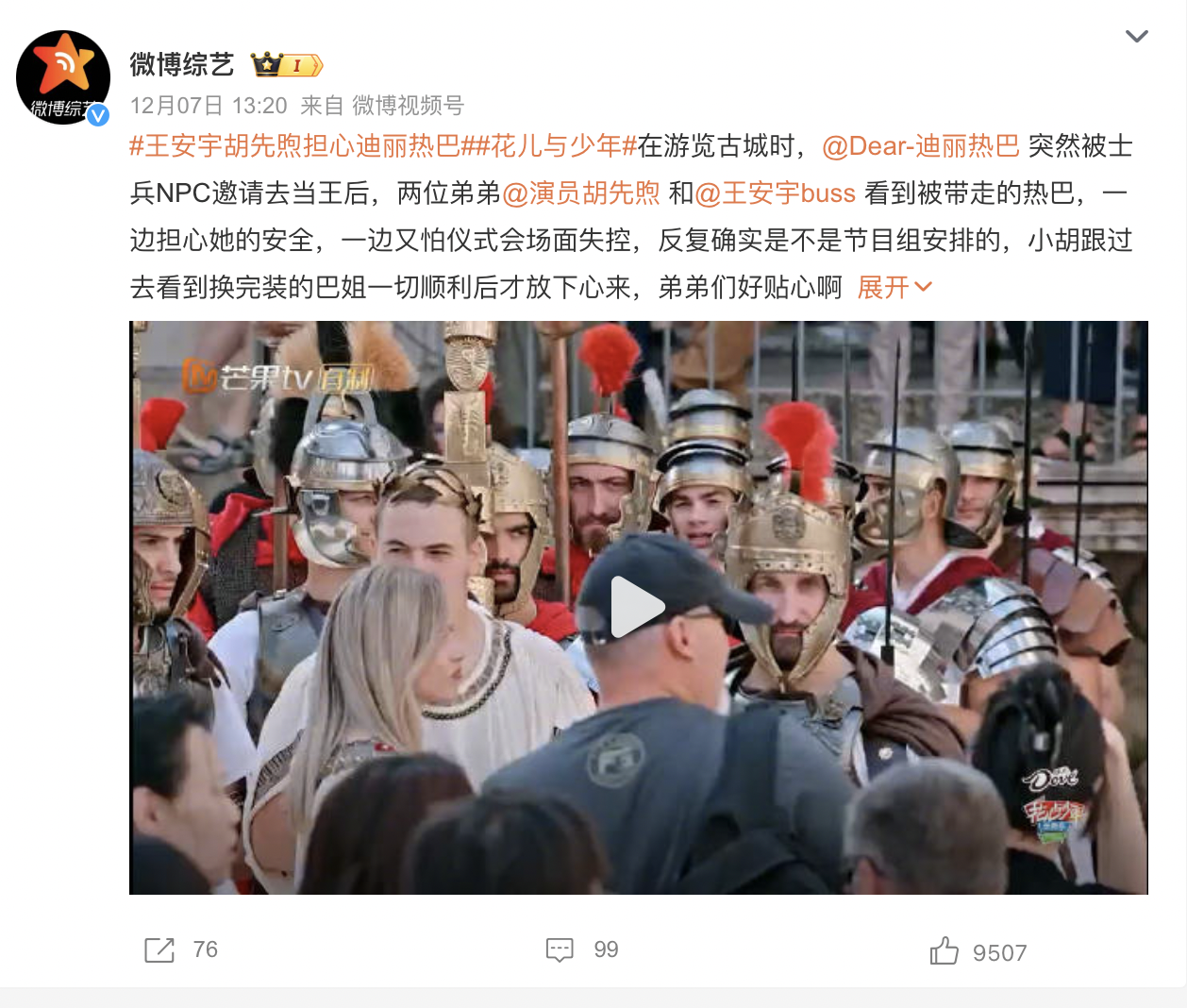The width and height of the screenshot is (1187, 1008).
Task: Expand full post text via 展开
Action: 894,287
